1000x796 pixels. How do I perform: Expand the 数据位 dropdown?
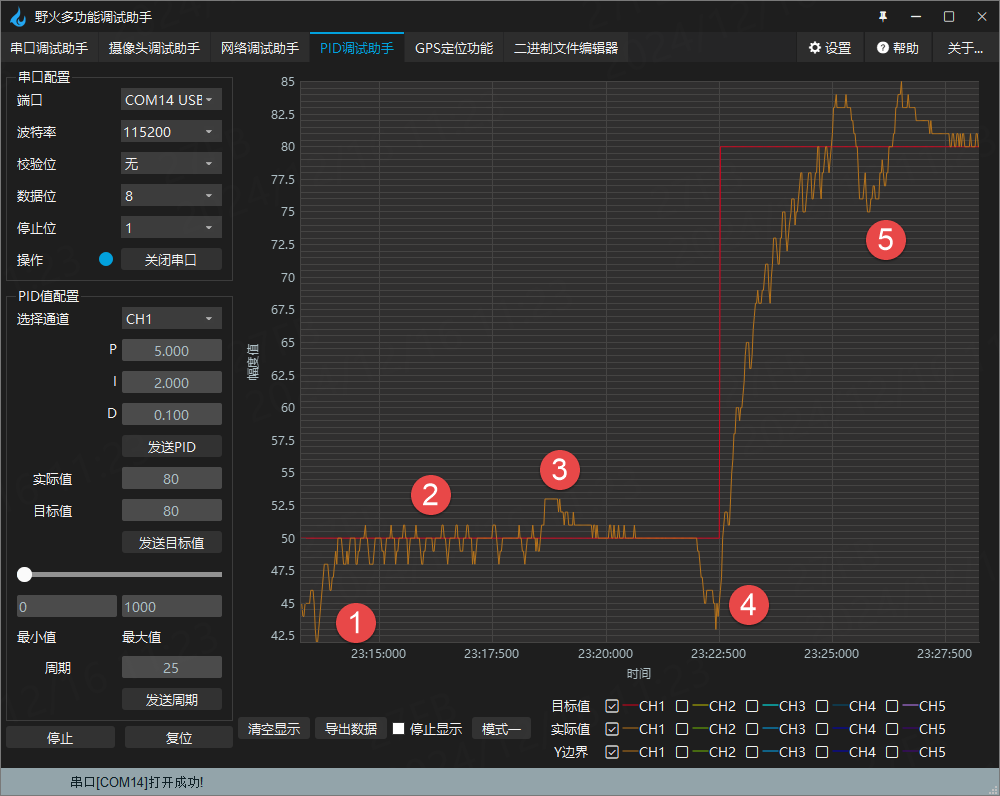click(171, 196)
